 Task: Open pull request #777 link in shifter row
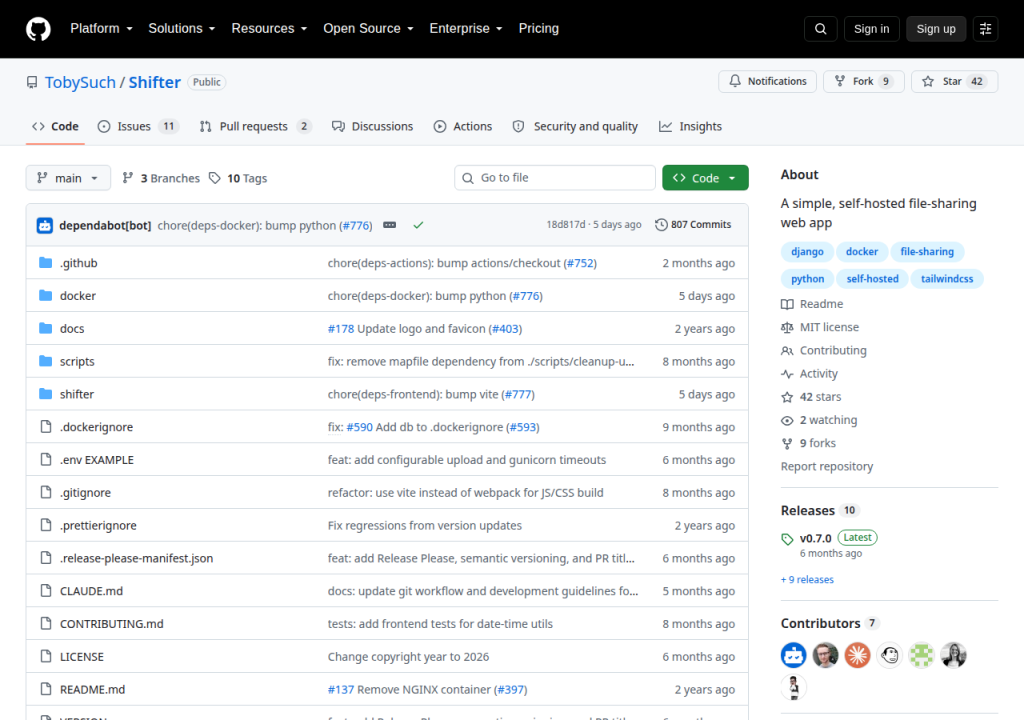[519, 394]
